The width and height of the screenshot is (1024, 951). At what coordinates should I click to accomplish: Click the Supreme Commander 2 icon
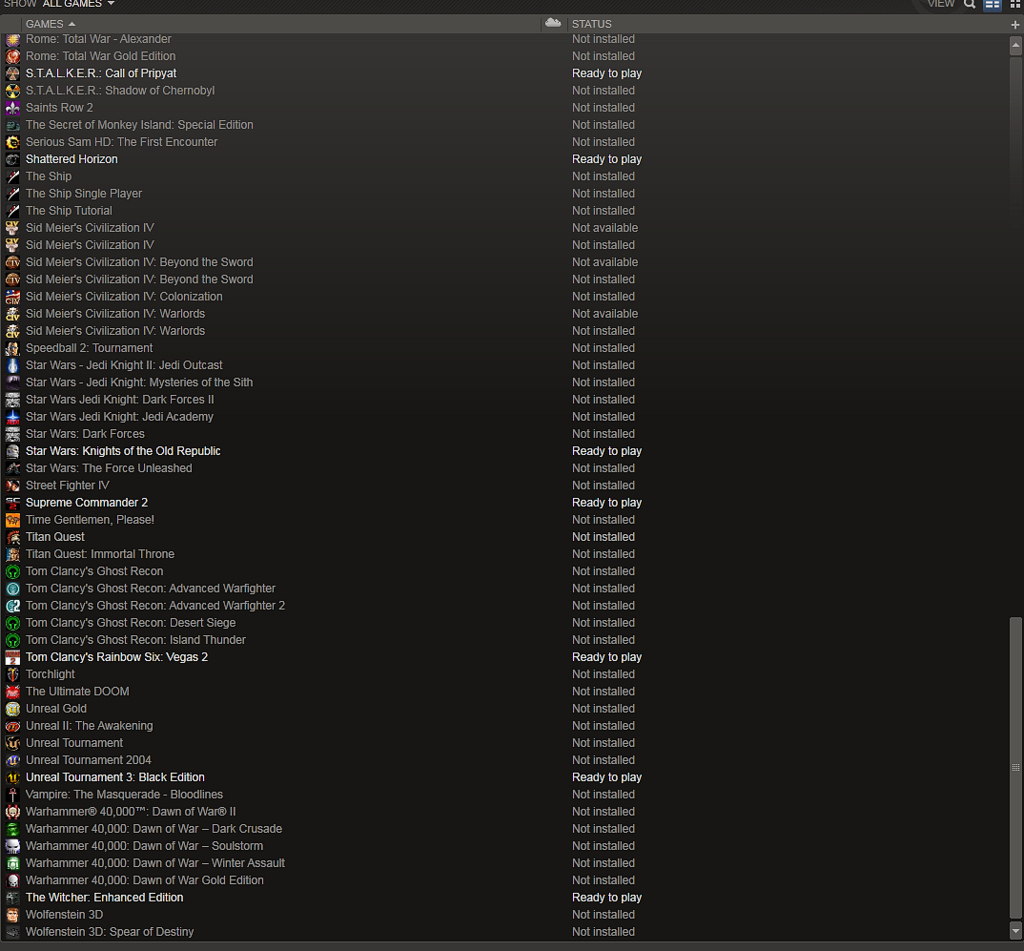point(12,503)
